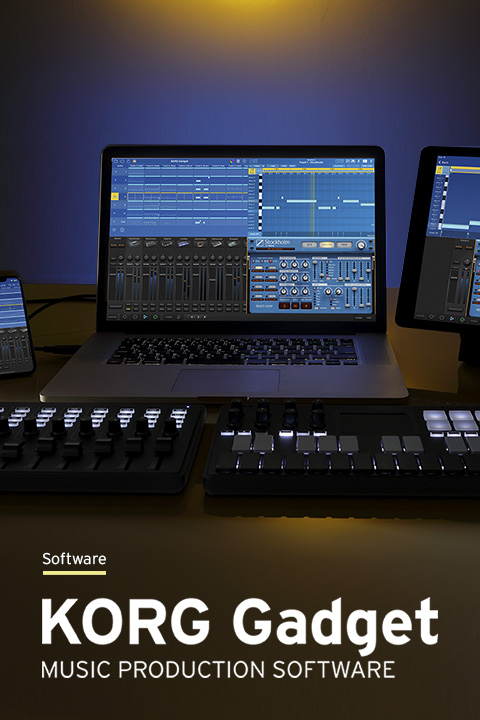This screenshot has height=720, width=480.
Task: Open the file folder icon in the top-left of Gadget
Action: pos(116,161)
